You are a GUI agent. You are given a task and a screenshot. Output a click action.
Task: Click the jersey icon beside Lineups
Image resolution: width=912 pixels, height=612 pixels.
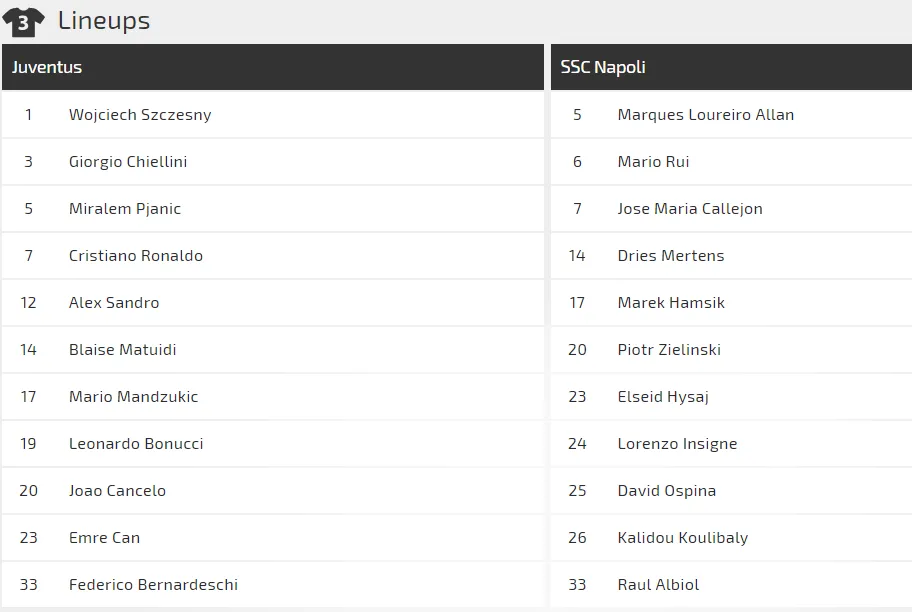tap(23, 21)
